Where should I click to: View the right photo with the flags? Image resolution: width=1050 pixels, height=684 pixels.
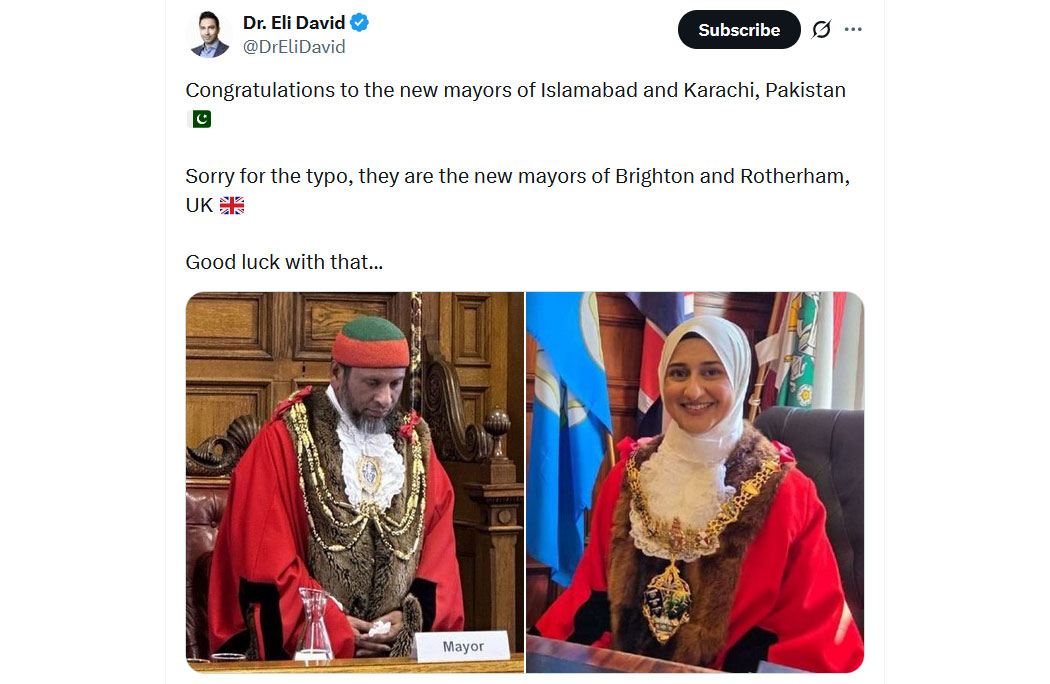click(x=695, y=482)
